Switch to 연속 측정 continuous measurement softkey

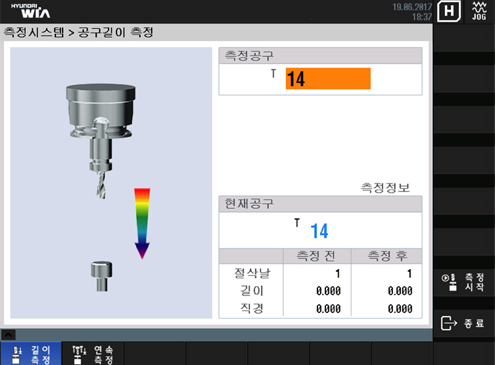[x=93, y=353]
